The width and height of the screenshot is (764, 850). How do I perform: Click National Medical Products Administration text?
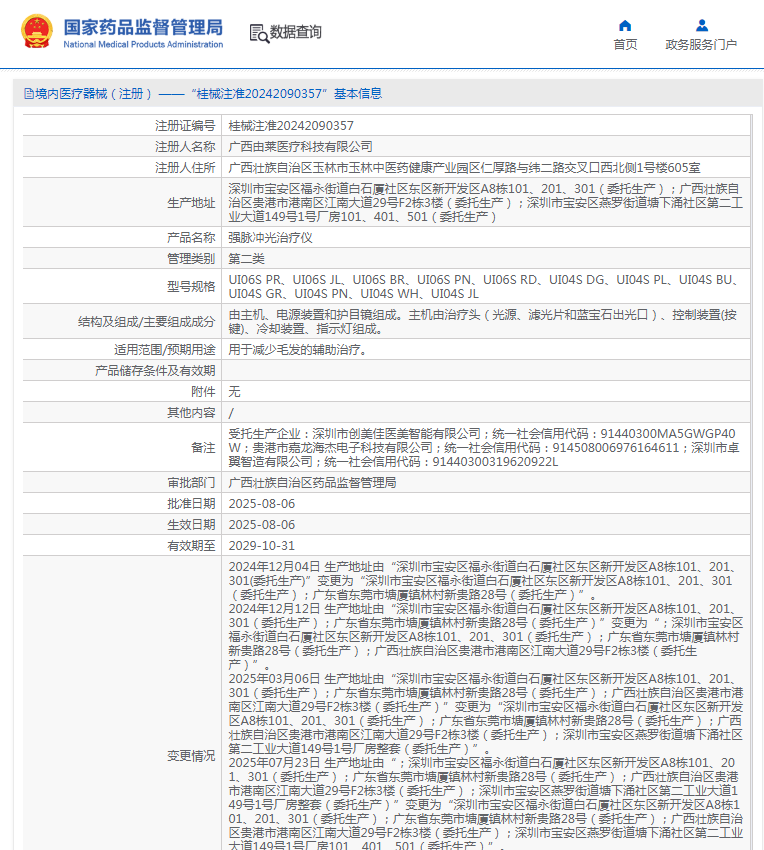143,44
